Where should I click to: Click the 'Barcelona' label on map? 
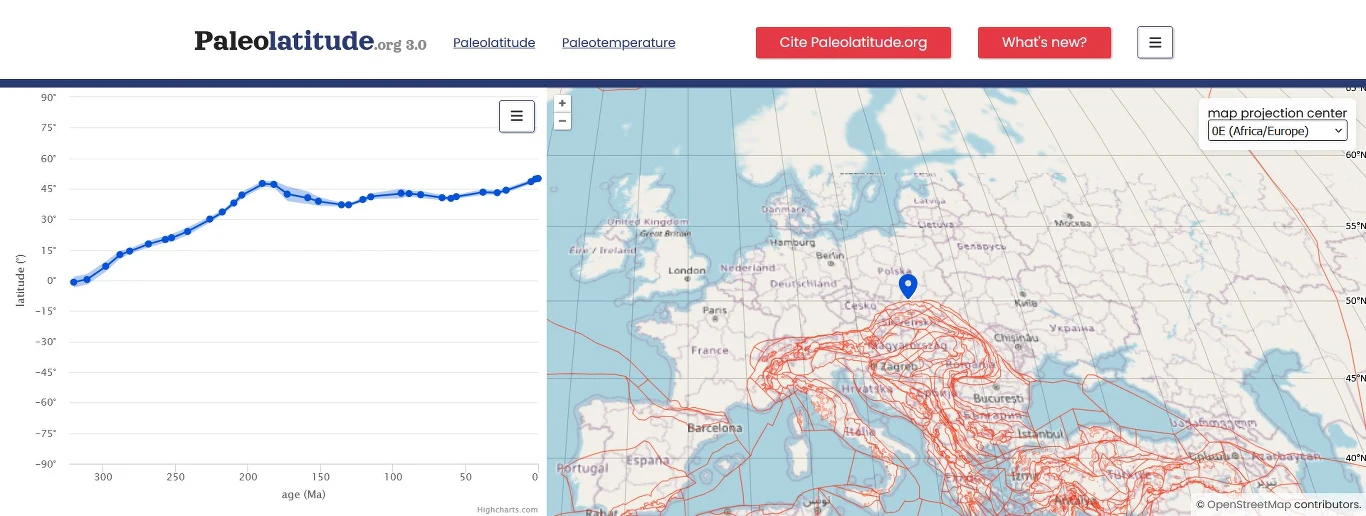[x=715, y=428]
